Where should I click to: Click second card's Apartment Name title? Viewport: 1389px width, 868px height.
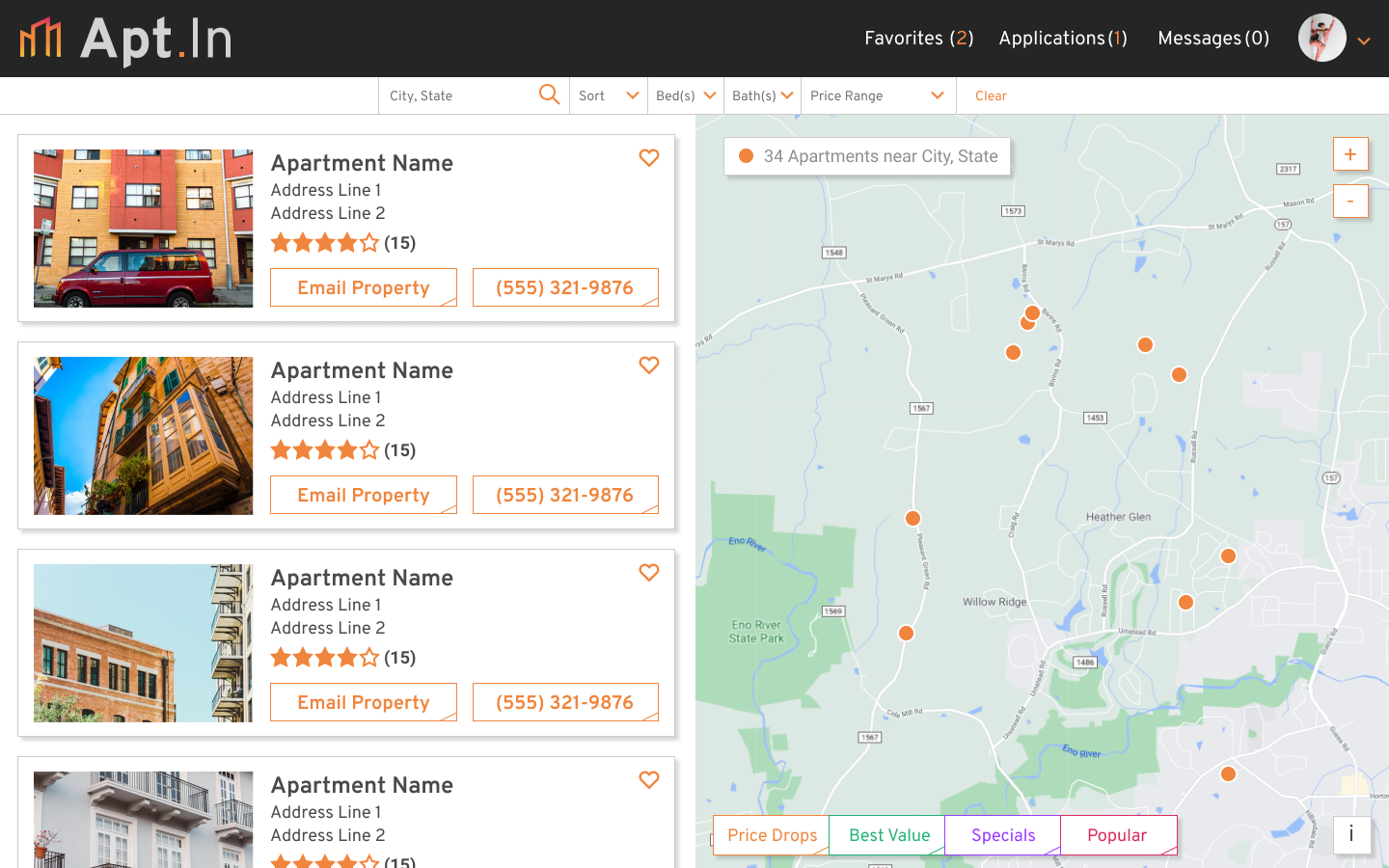[x=362, y=370]
